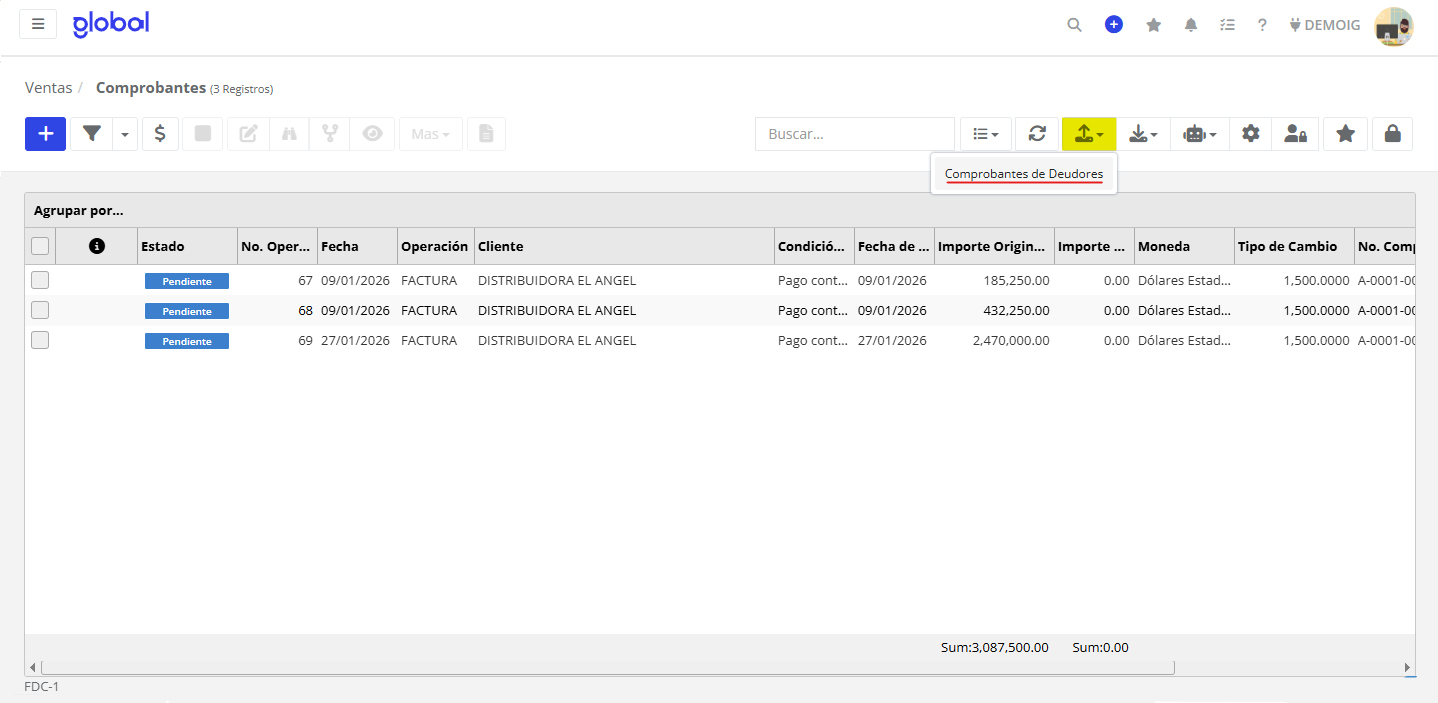Click the notifications bell icon
The image size is (1438, 703).
(1190, 25)
